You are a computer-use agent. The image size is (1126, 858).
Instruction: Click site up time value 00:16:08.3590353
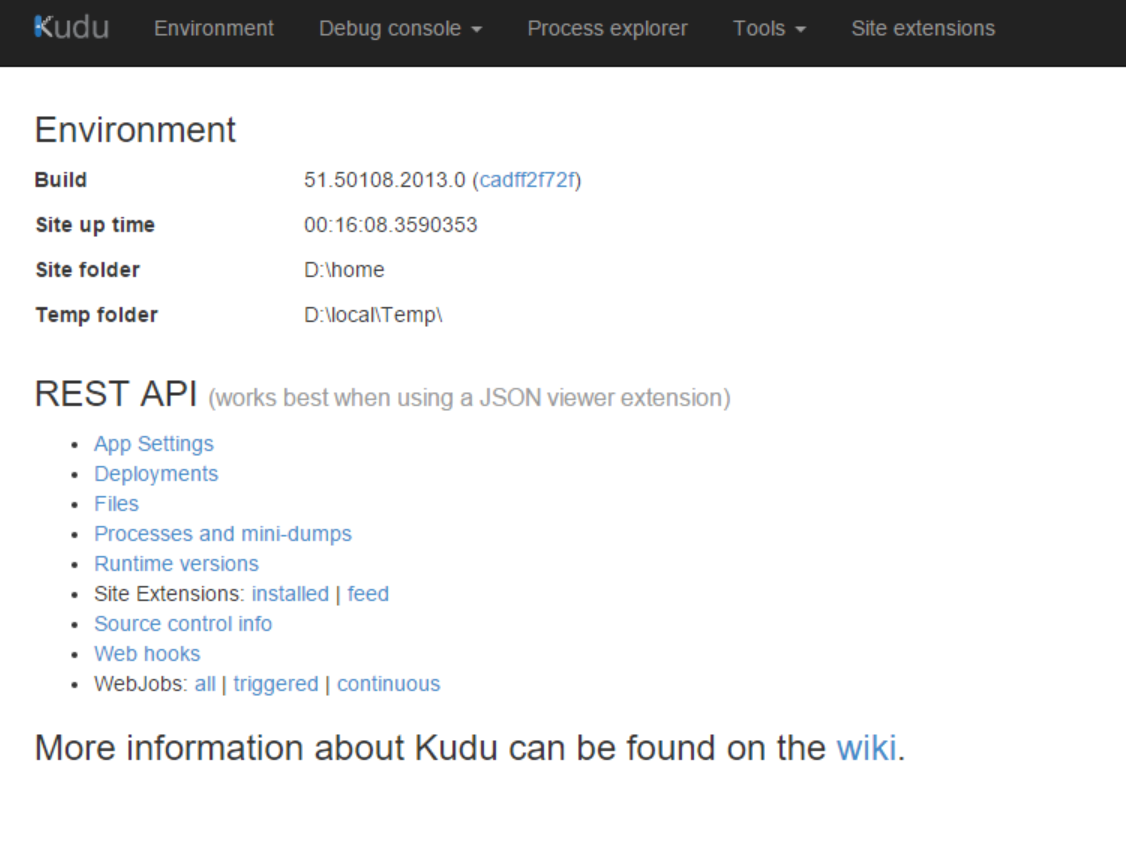coord(391,225)
